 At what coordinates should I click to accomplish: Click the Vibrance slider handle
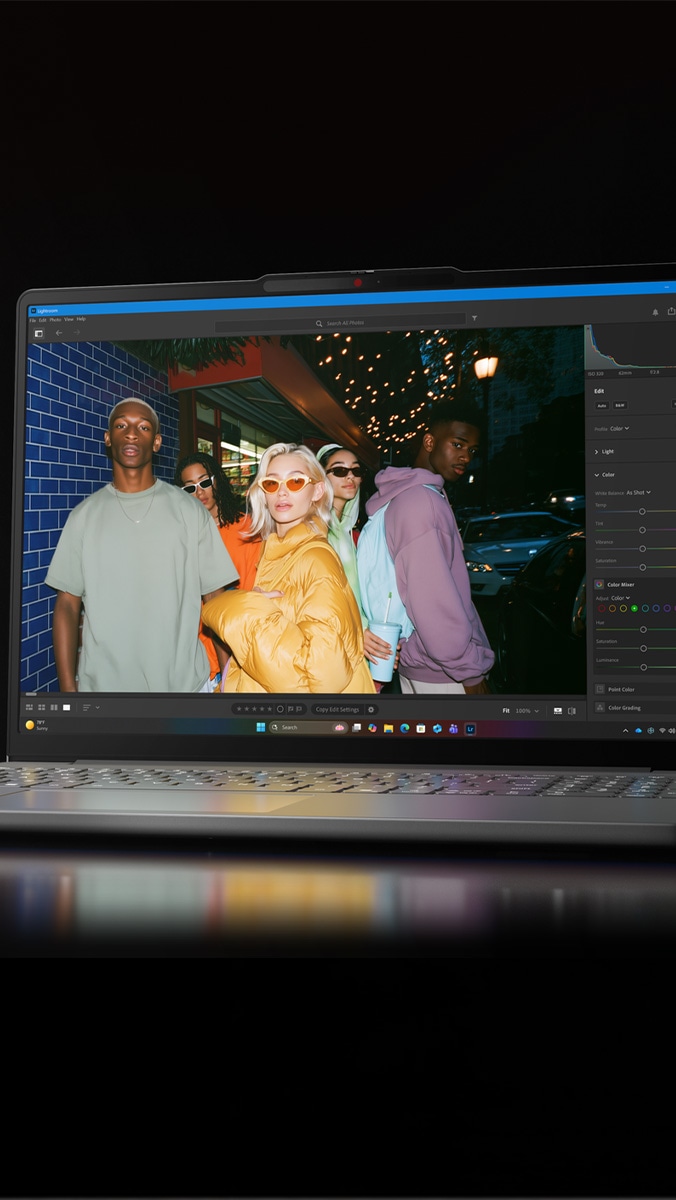pos(642,549)
